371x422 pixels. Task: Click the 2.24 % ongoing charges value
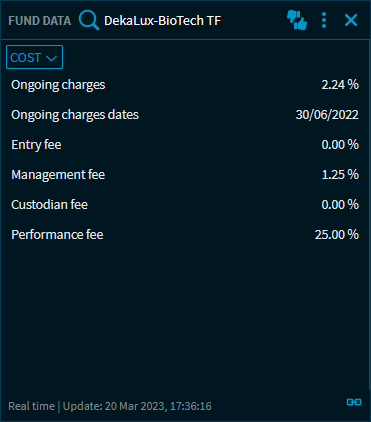pos(340,85)
